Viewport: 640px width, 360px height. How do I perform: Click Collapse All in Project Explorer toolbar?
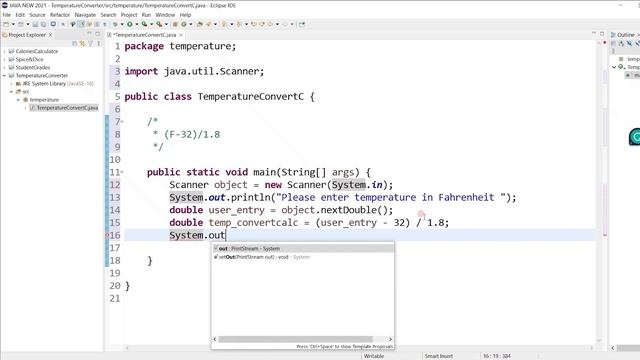click(74, 43)
